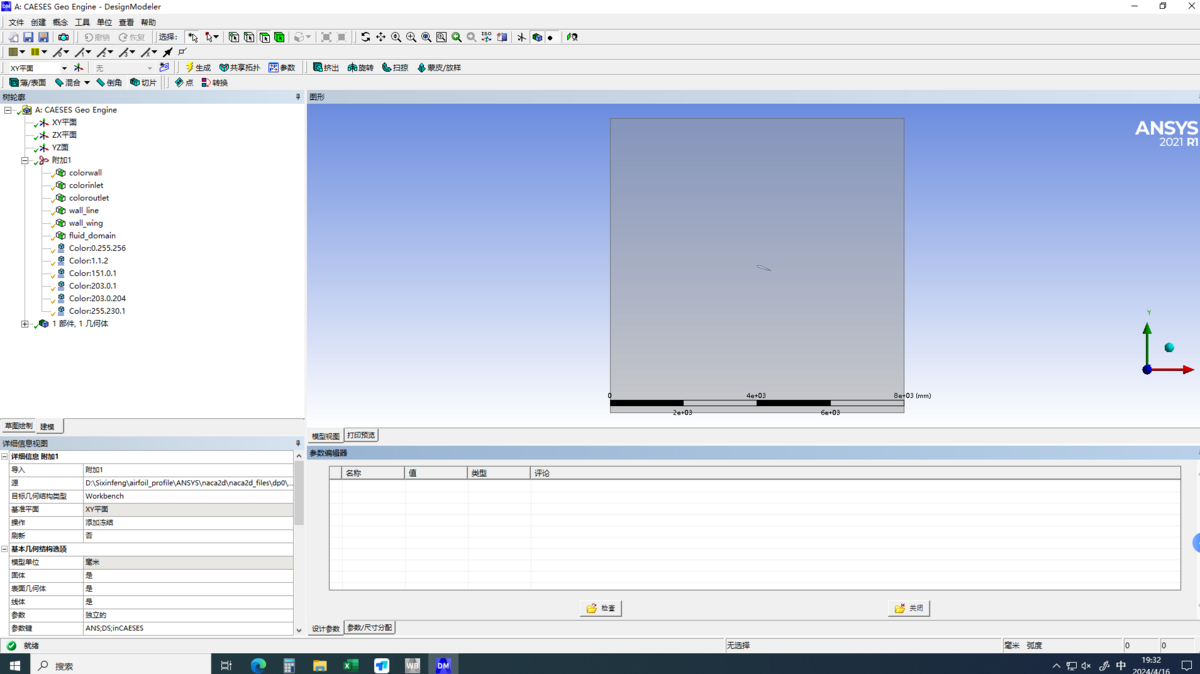
Task: Click the 生成 generate button
Action: click(x=197, y=68)
